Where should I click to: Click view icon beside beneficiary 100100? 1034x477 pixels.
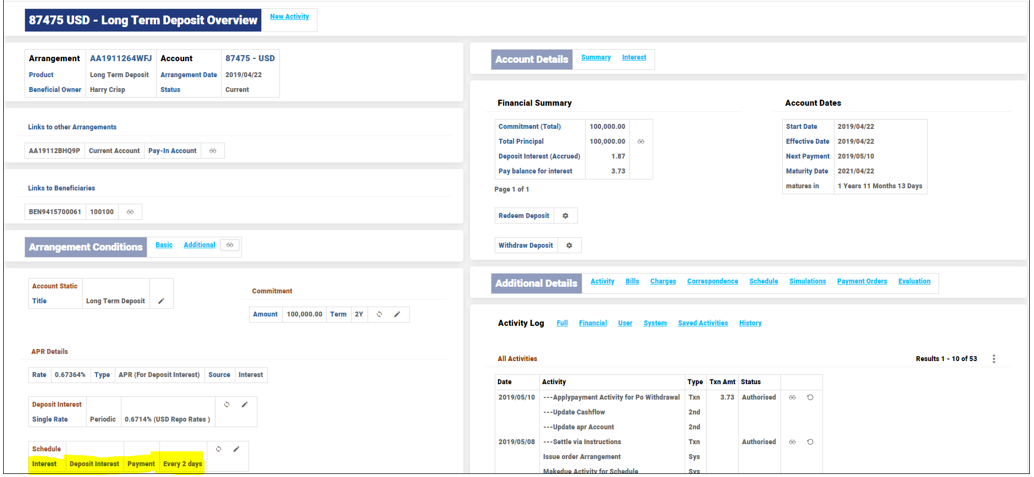[130, 212]
